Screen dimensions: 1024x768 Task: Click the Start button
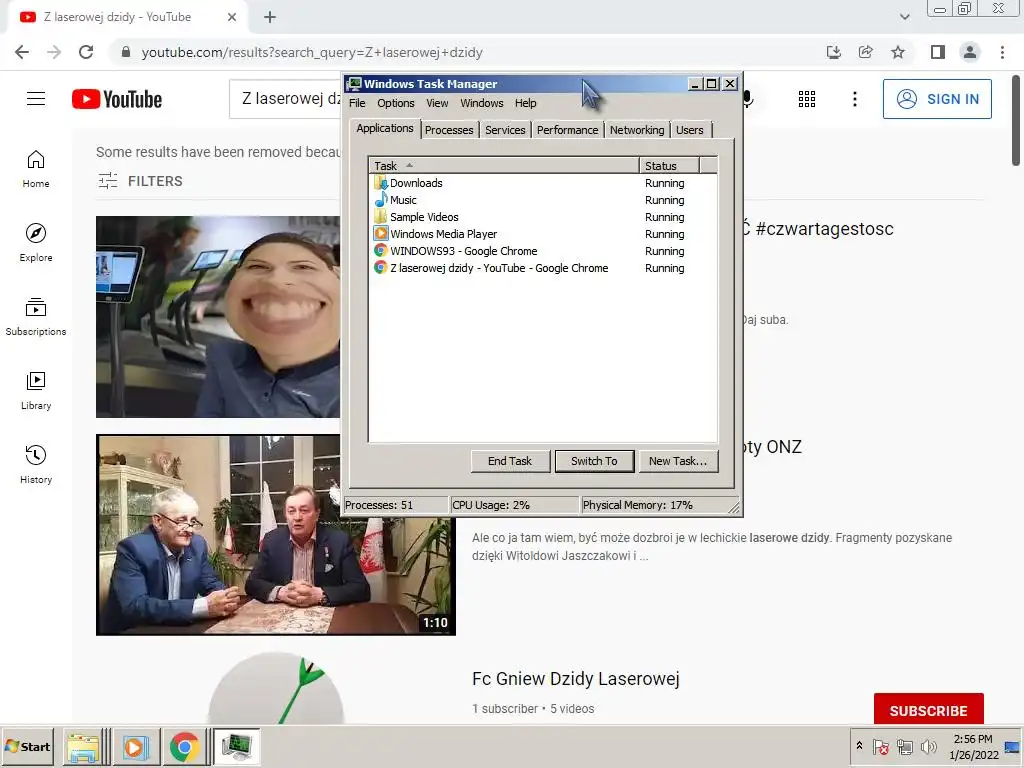27,746
